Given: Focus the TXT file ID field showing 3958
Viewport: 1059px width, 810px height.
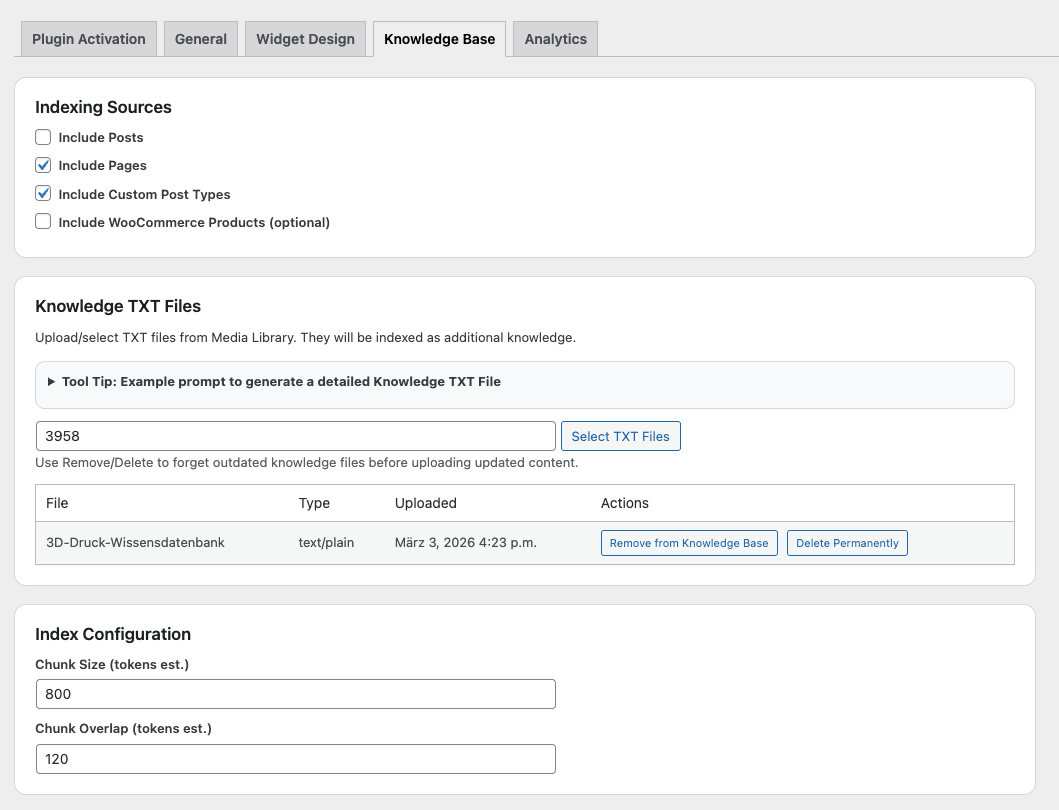Looking at the screenshot, I should 296,436.
